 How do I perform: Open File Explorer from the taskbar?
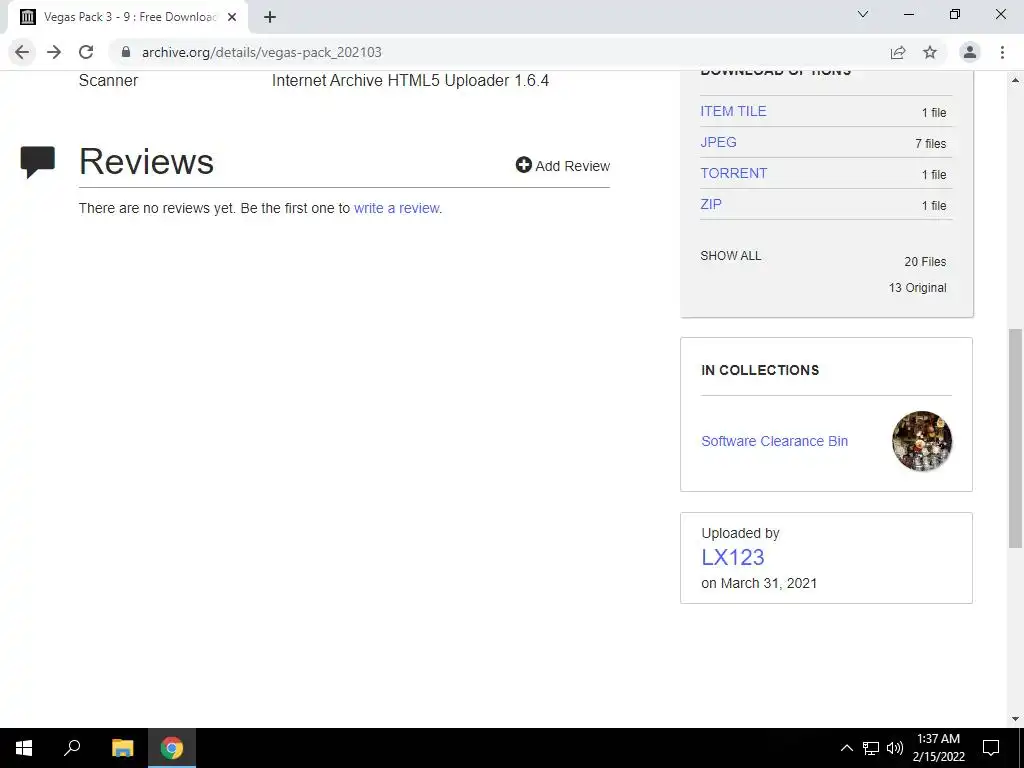pyautogui.click(x=122, y=748)
